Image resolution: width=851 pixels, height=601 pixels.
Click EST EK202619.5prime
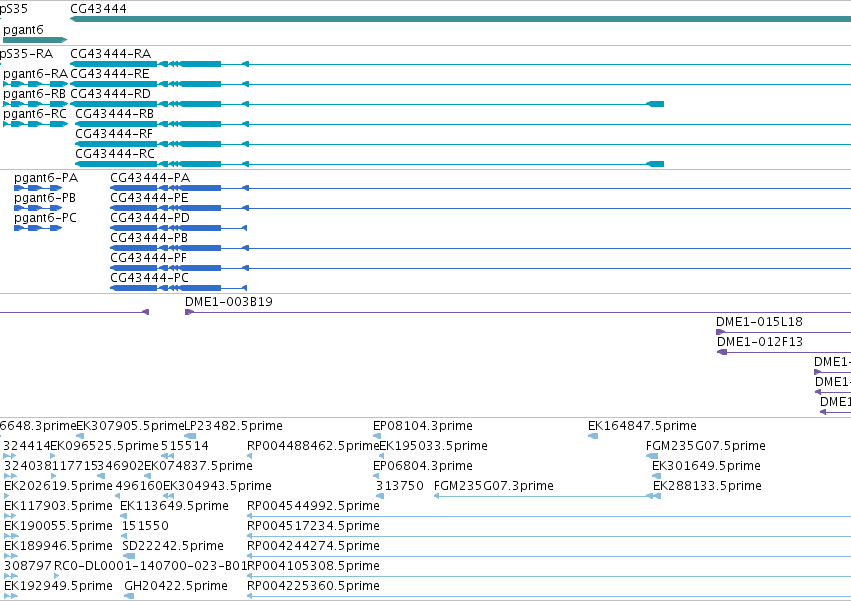point(59,486)
